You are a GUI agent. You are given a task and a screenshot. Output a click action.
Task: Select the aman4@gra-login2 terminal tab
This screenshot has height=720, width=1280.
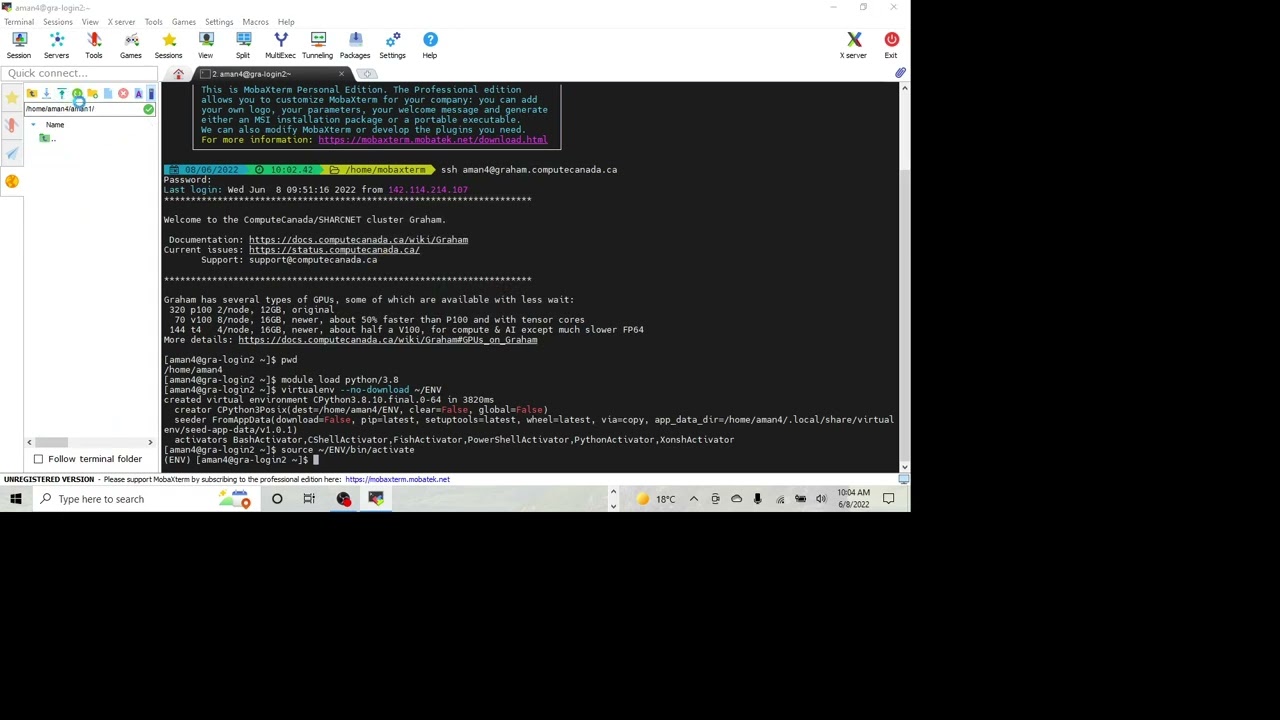(x=272, y=74)
